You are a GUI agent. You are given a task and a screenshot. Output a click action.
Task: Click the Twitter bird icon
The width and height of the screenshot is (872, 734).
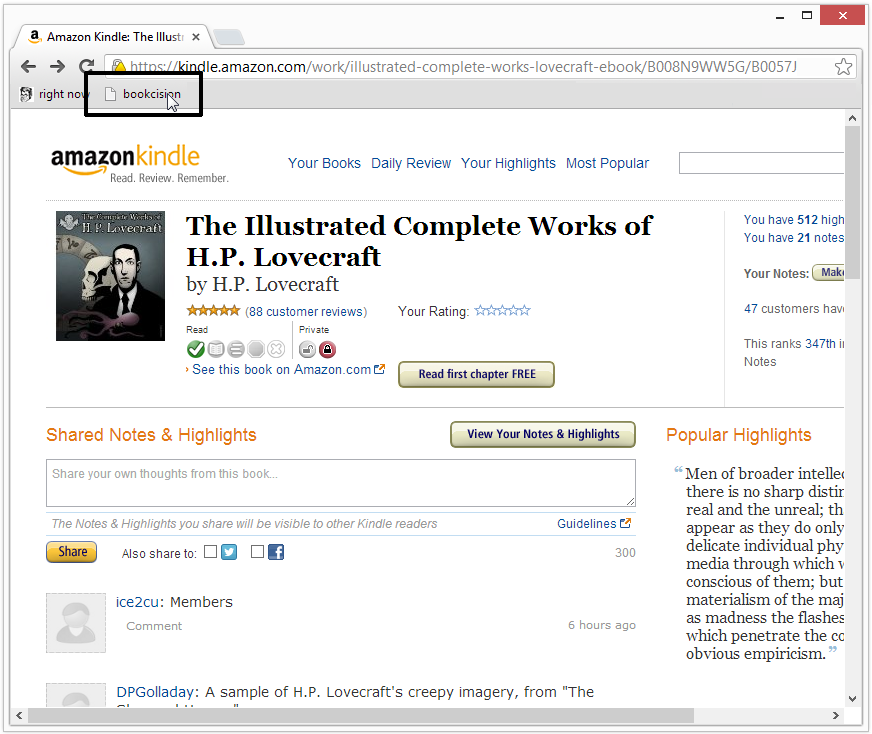(229, 552)
